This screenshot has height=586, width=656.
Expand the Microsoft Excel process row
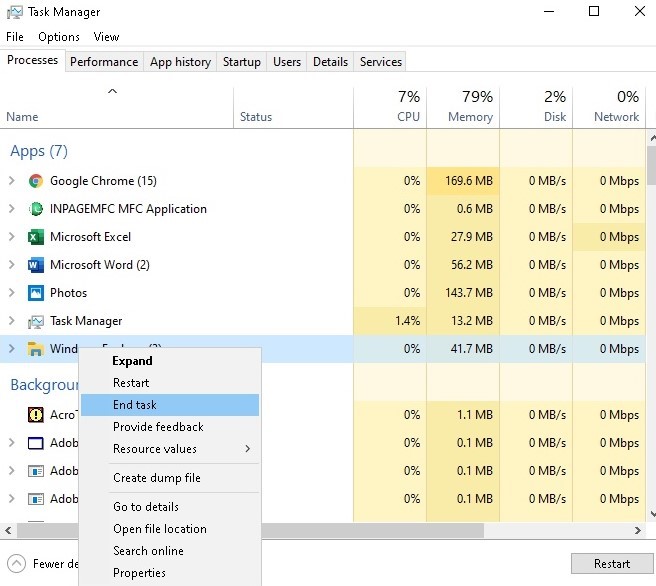(x=12, y=237)
